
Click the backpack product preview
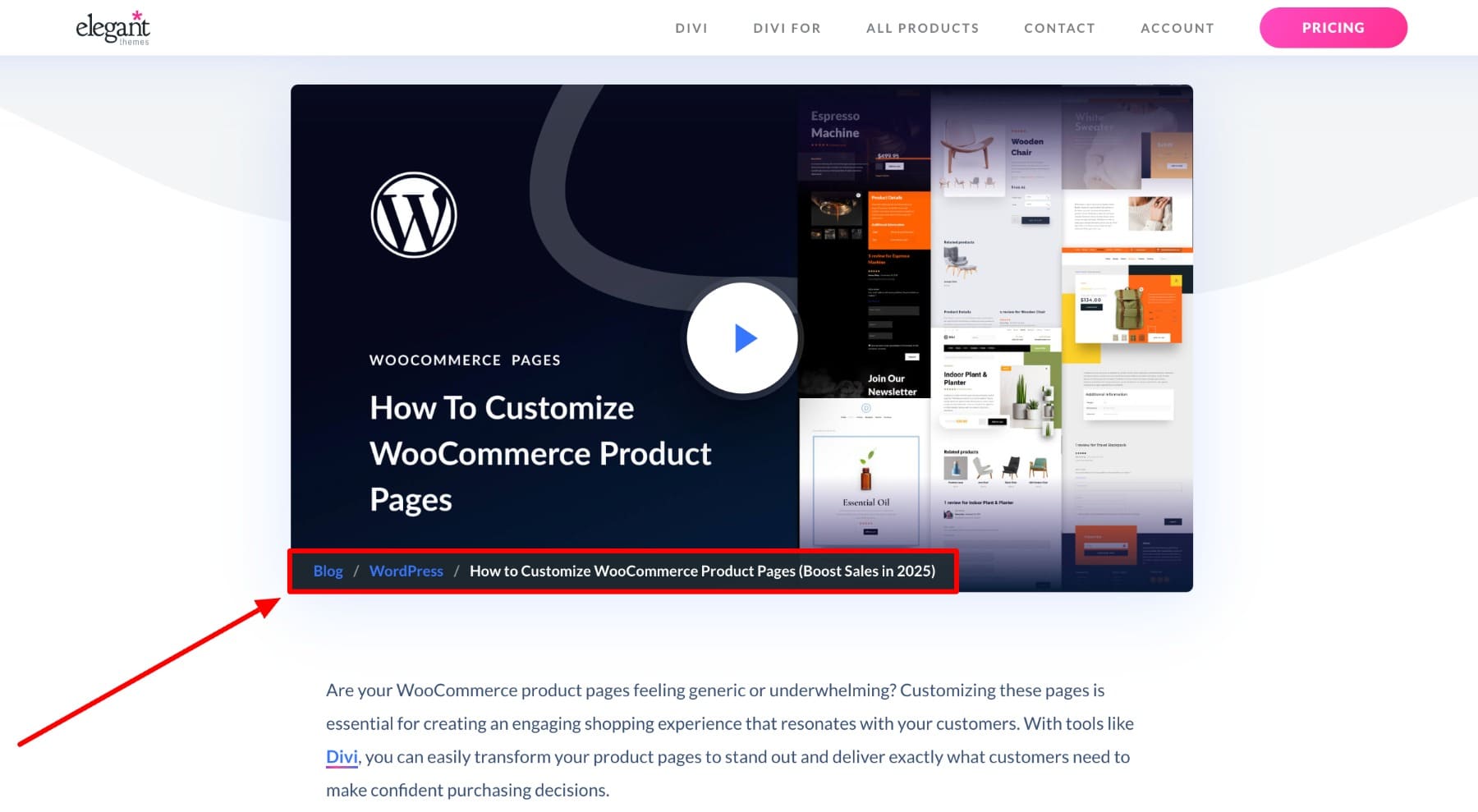click(x=1128, y=308)
